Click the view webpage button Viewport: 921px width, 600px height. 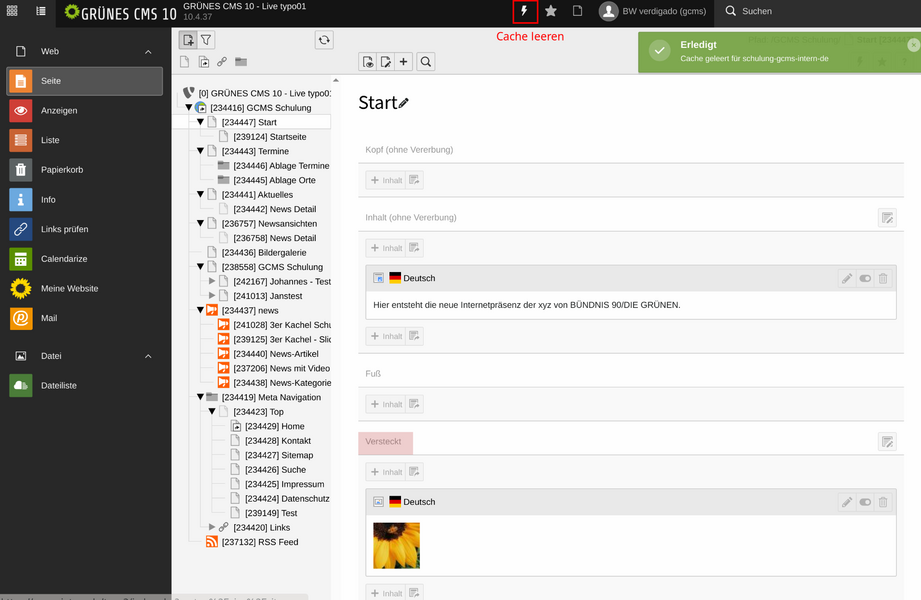(x=368, y=62)
